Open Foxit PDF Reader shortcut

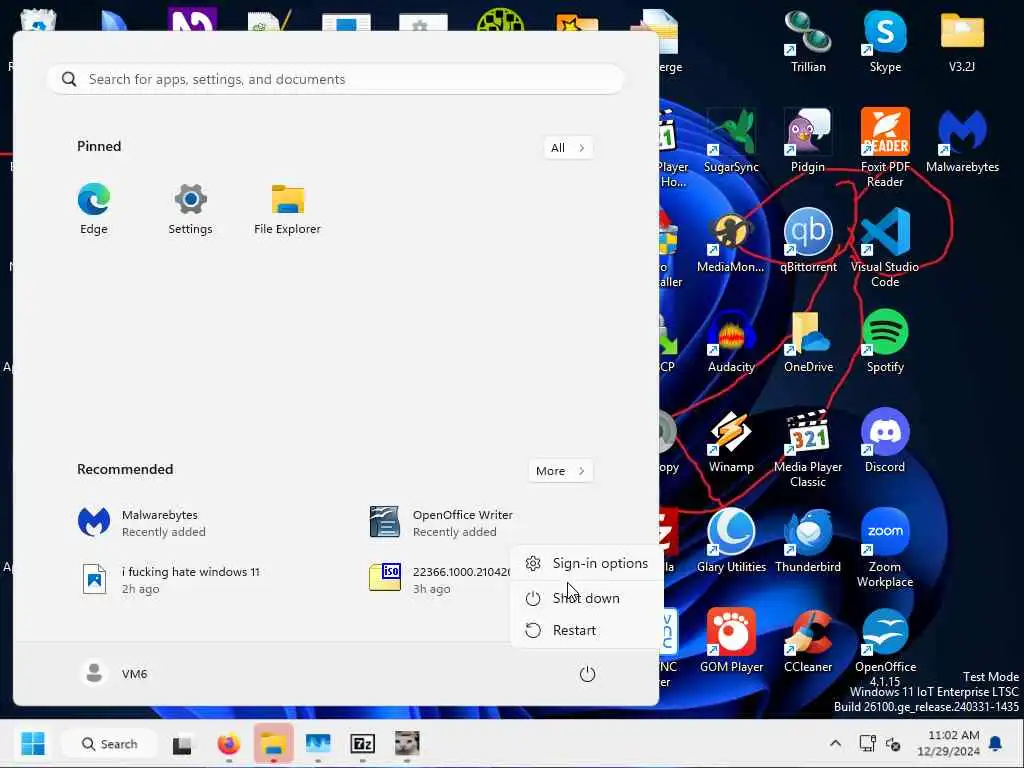[x=885, y=148]
